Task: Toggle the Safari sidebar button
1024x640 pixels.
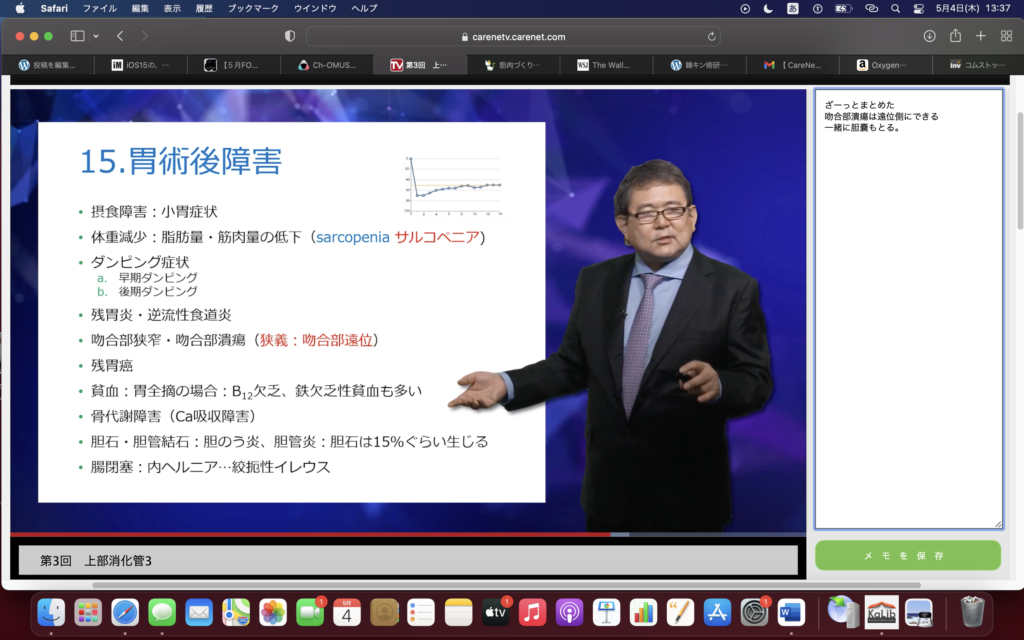Action: 77,36
